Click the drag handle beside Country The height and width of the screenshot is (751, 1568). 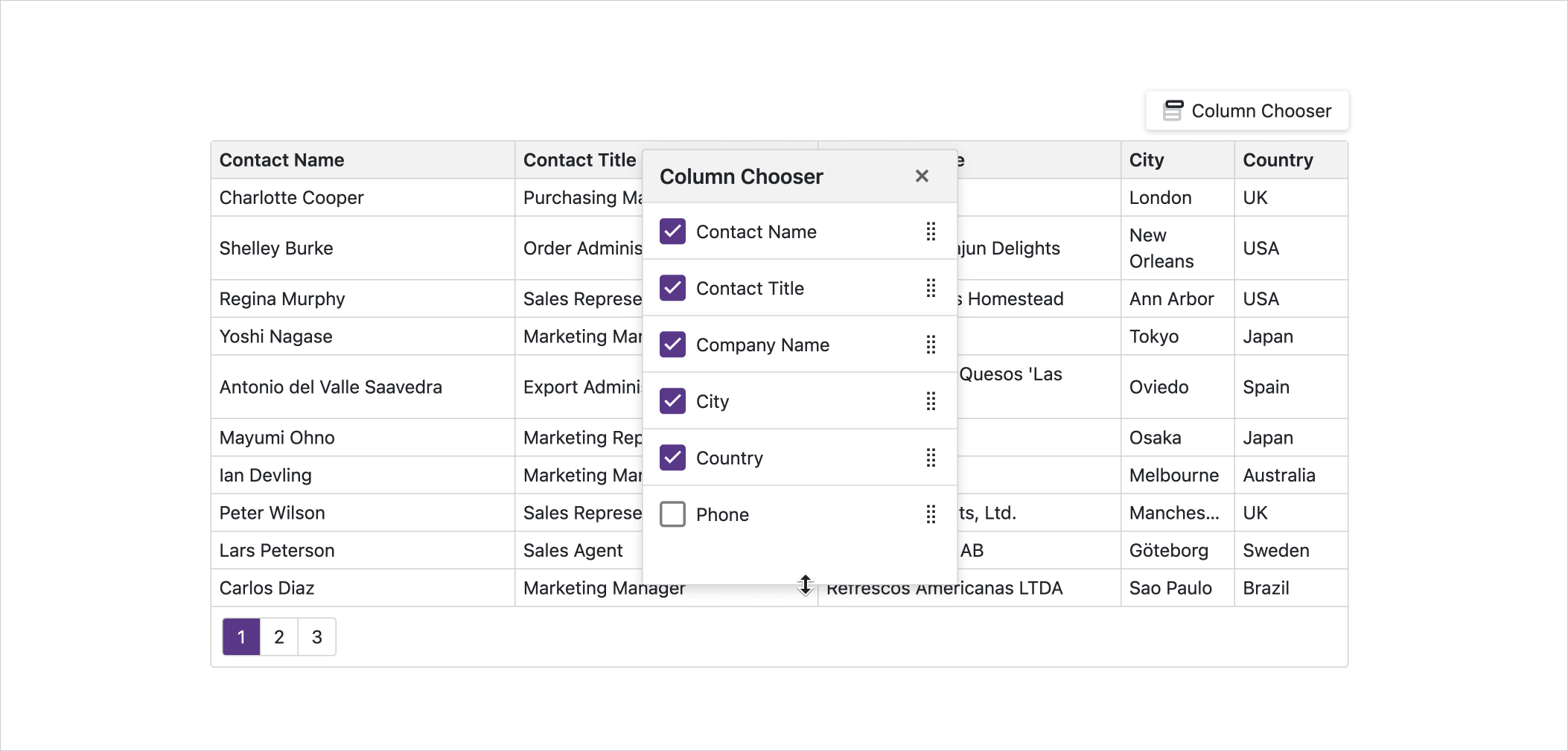931,458
